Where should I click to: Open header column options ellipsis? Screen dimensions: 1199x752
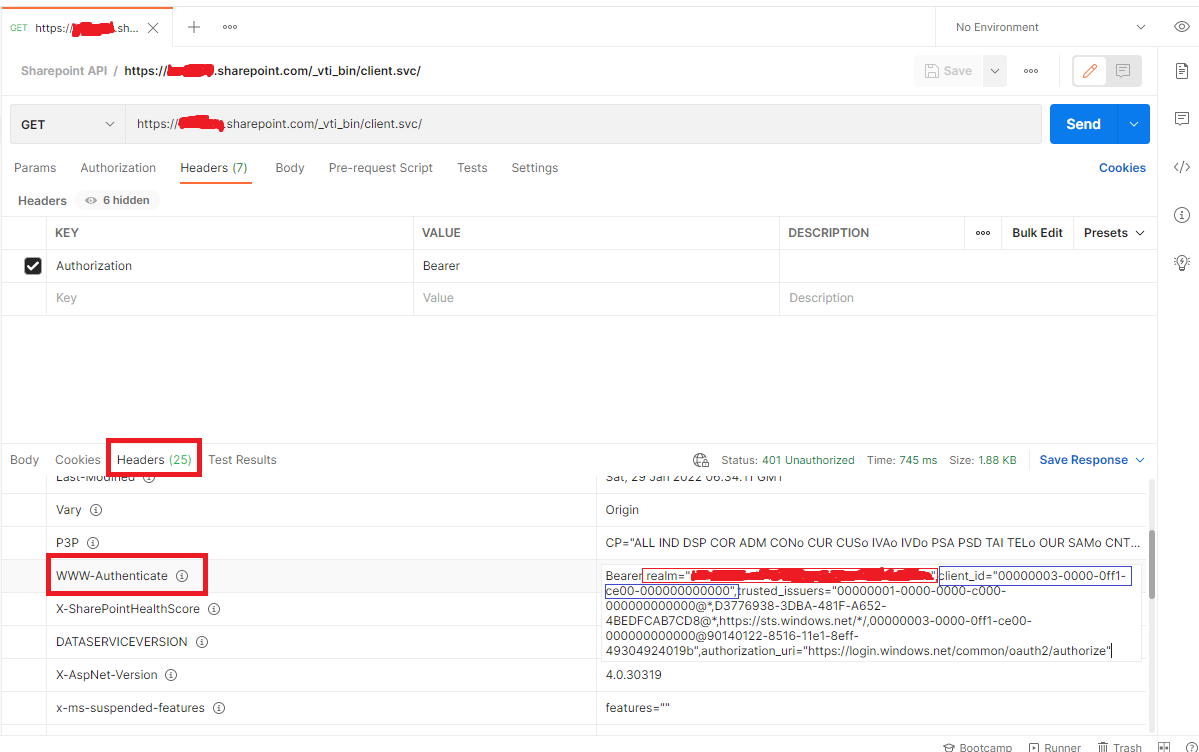pos(983,233)
